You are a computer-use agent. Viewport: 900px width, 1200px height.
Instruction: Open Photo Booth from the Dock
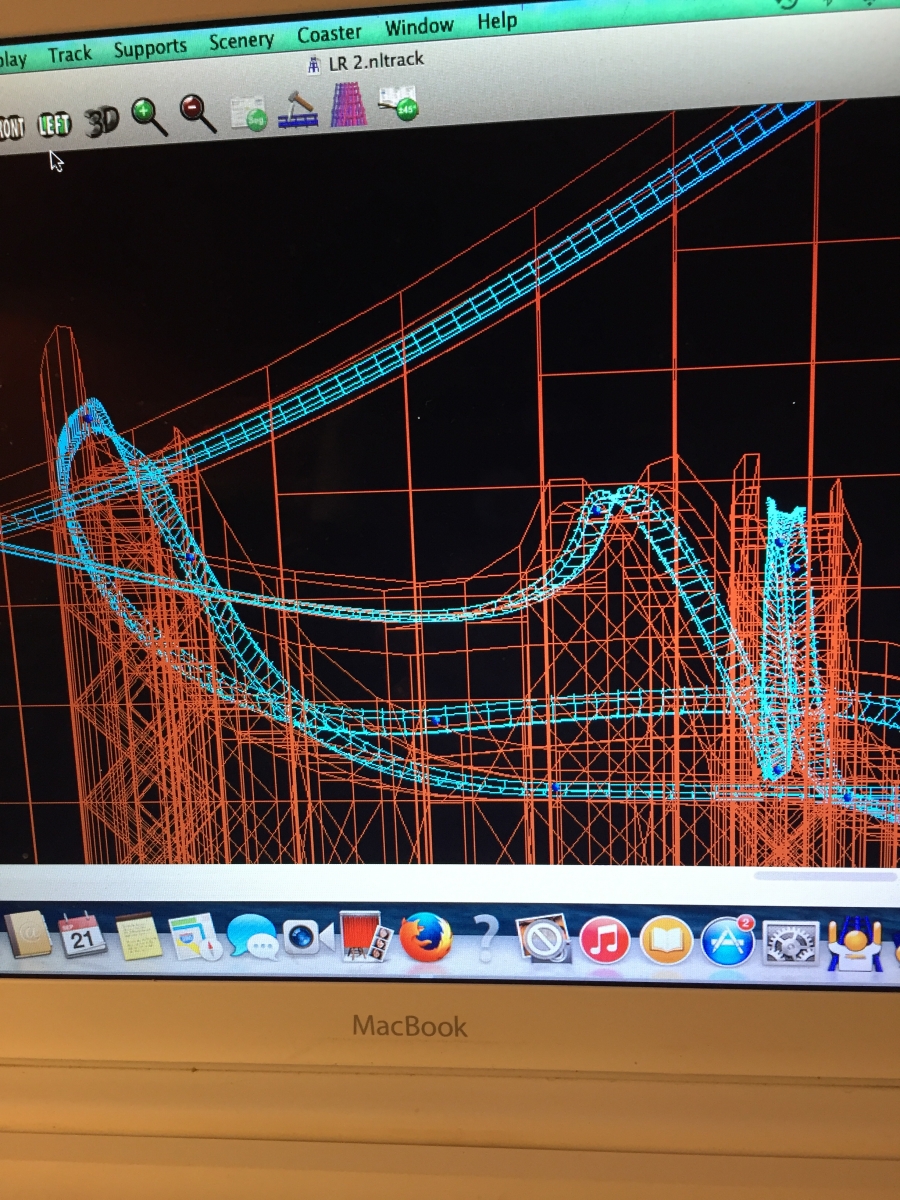(x=365, y=937)
